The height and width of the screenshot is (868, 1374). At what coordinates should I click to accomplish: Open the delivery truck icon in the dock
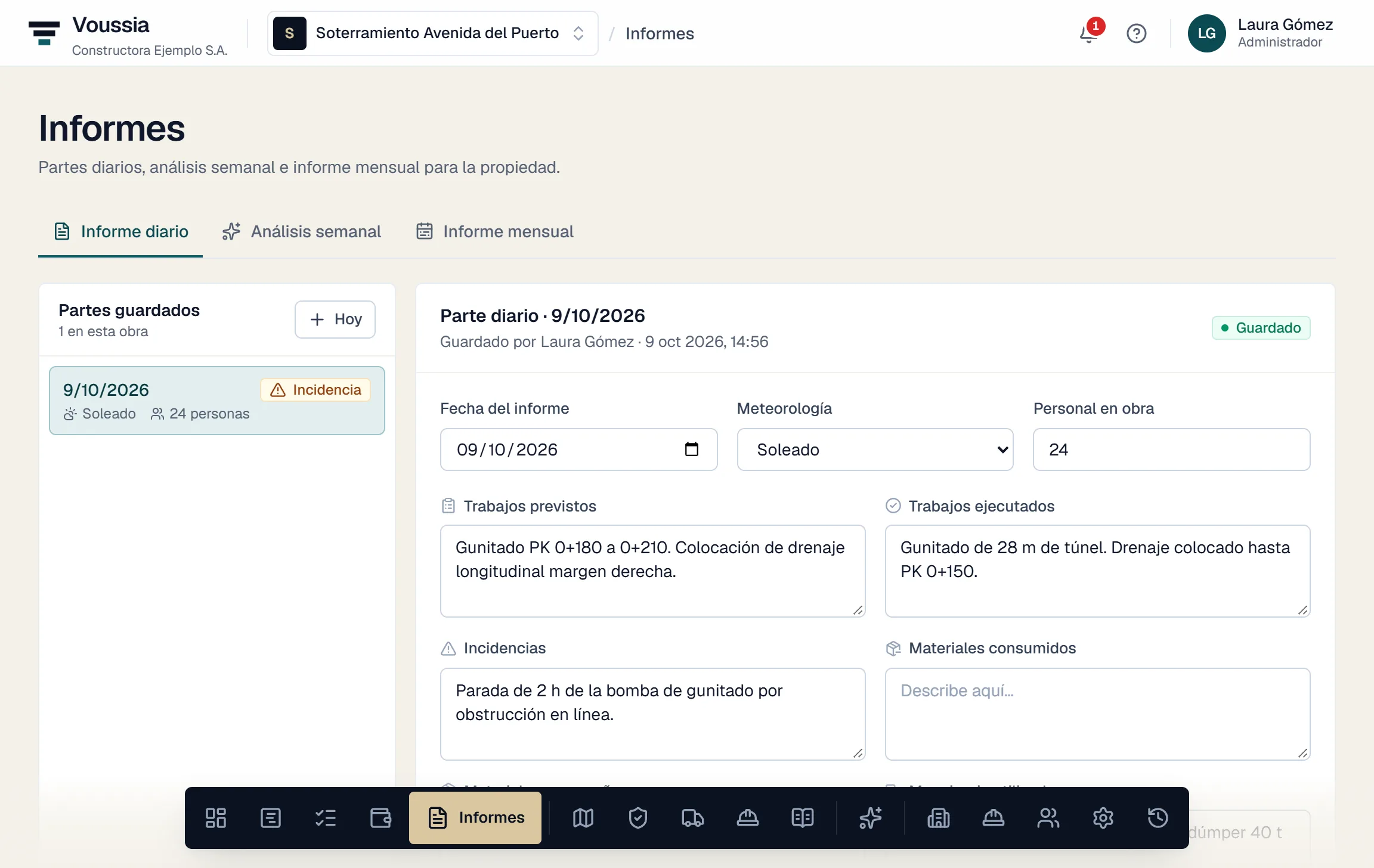pyautogui.click(x=693, y=818)
